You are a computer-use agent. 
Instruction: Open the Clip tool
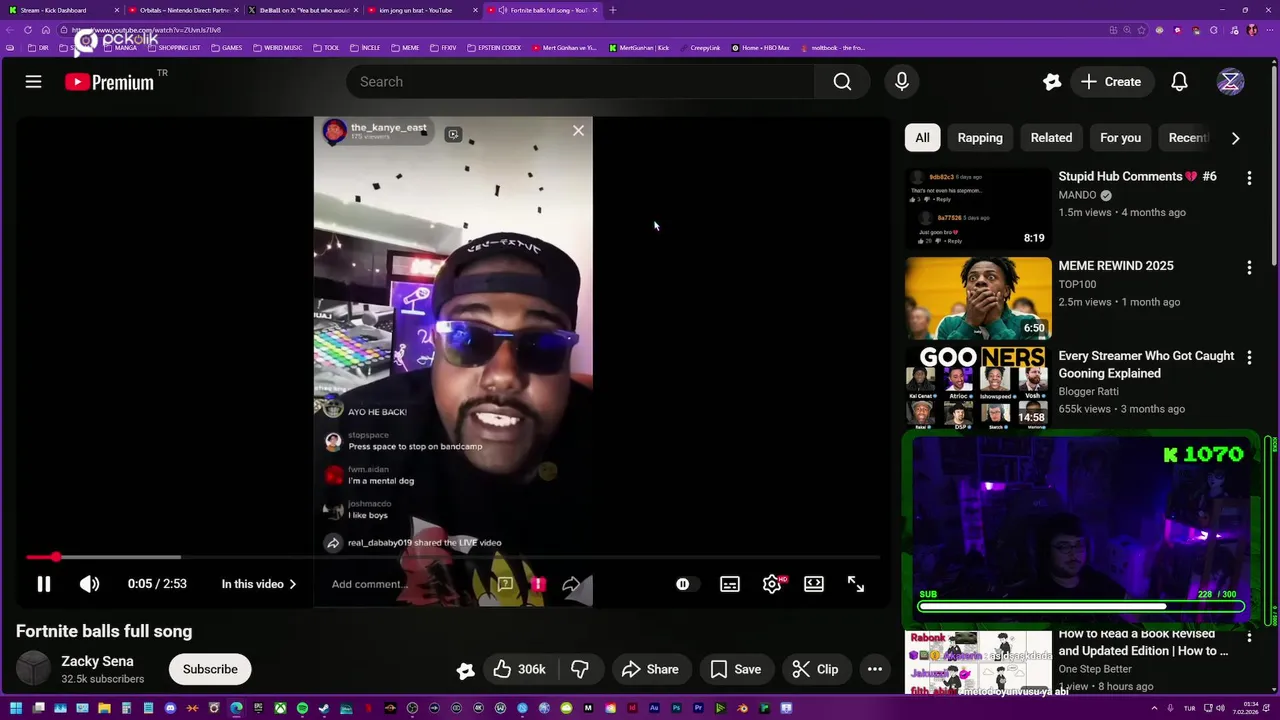[x=815, y=669]
